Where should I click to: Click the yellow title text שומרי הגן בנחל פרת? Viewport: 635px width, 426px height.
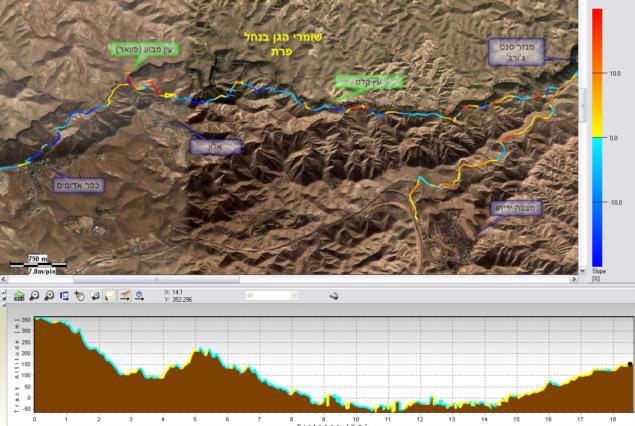[283, 44]
